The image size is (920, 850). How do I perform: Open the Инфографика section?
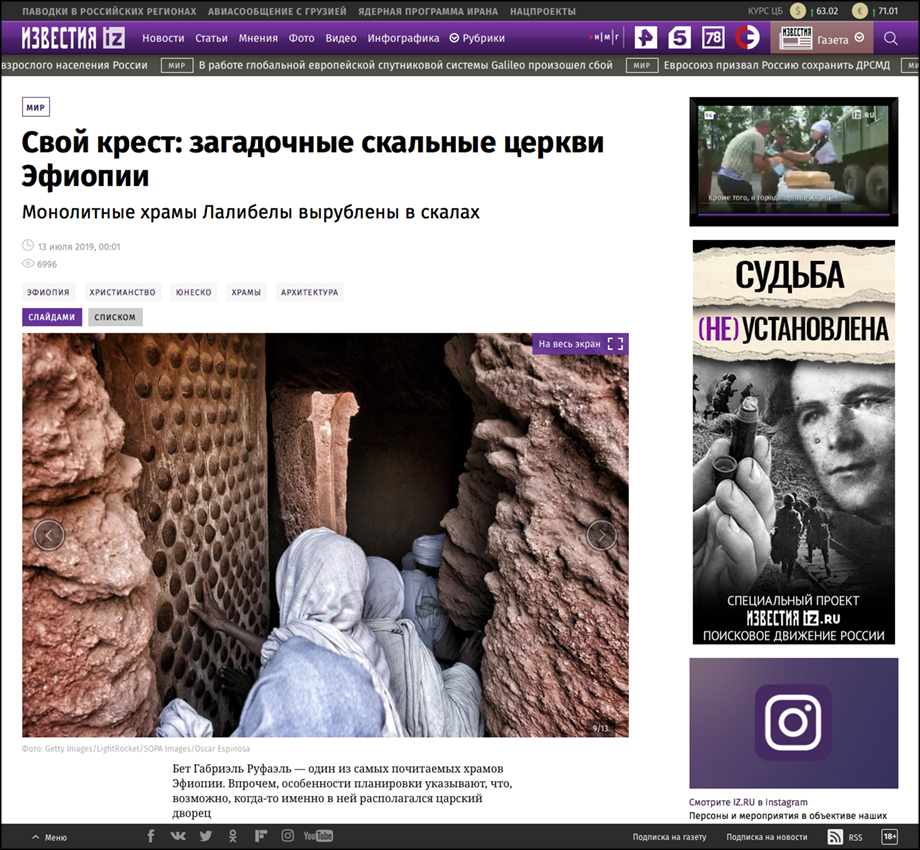(403, 38)
